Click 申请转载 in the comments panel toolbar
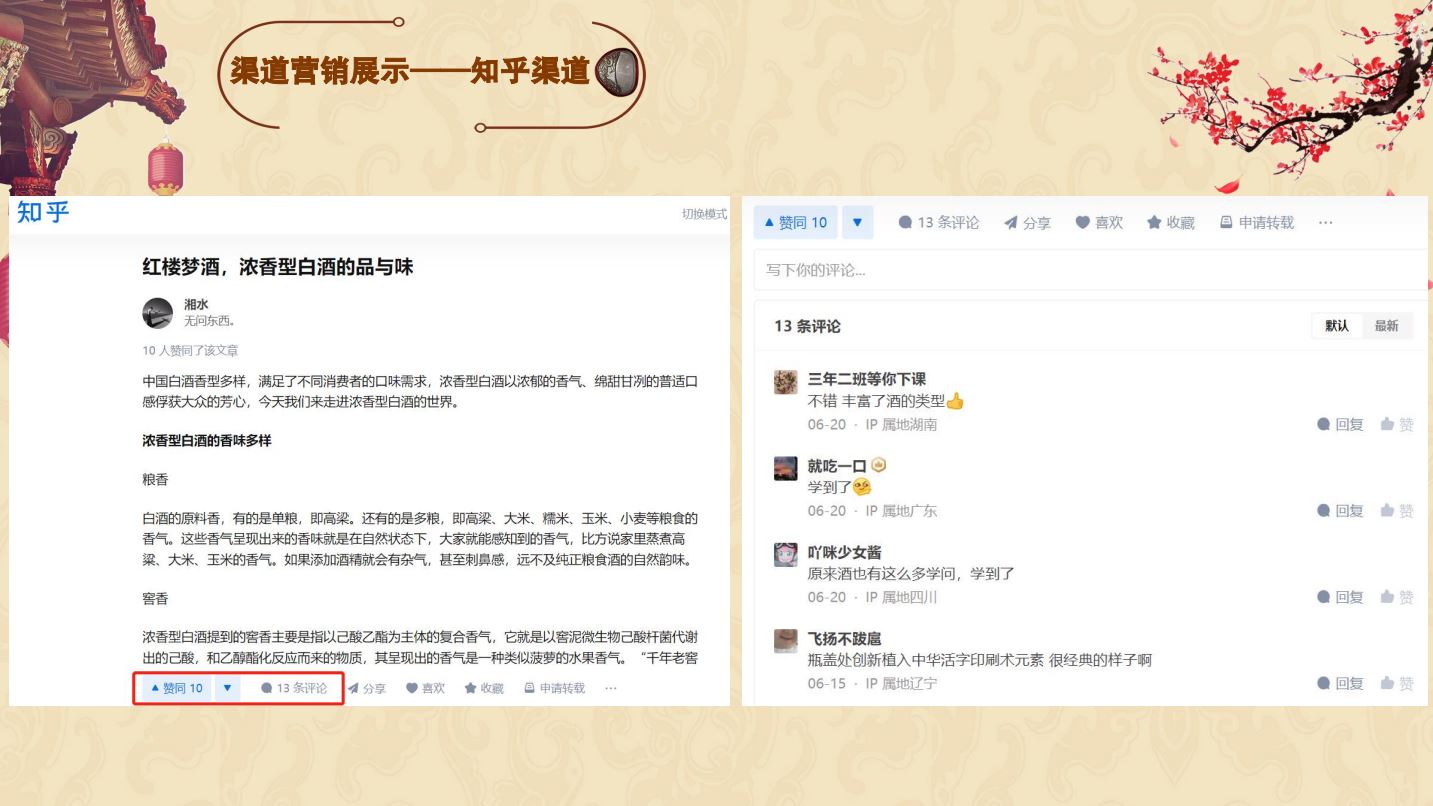Viewport: 1433px width, 806px height. (x=1257, y=223)
